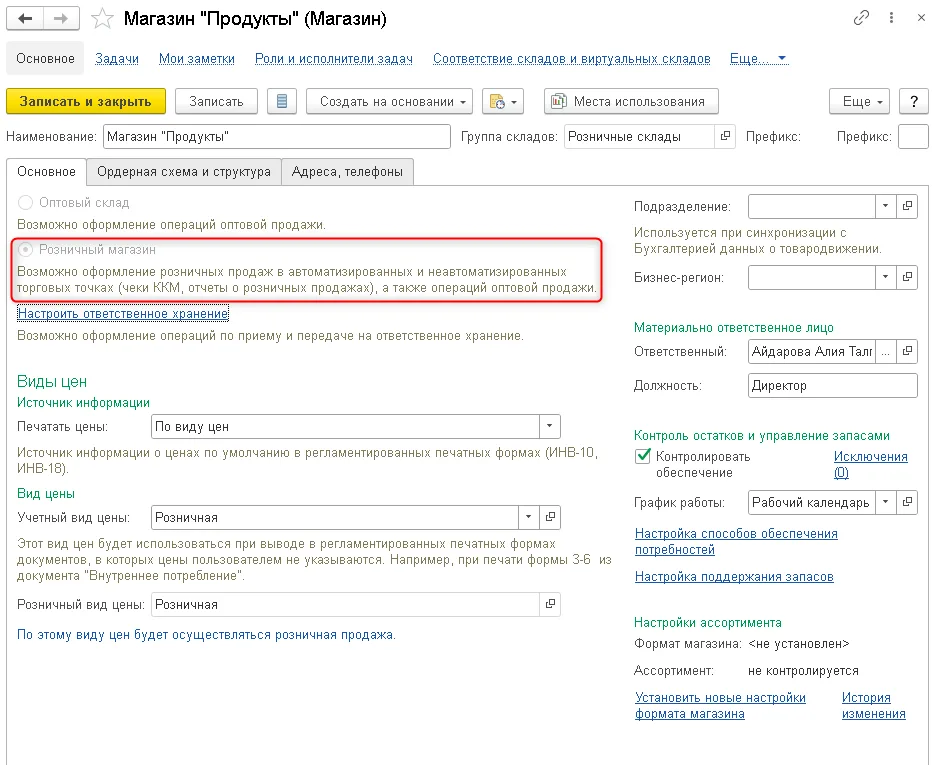Switch to the Адреса, телефоны tab
This screenshot has height=765, width=941.
click(x=347, y=172)
